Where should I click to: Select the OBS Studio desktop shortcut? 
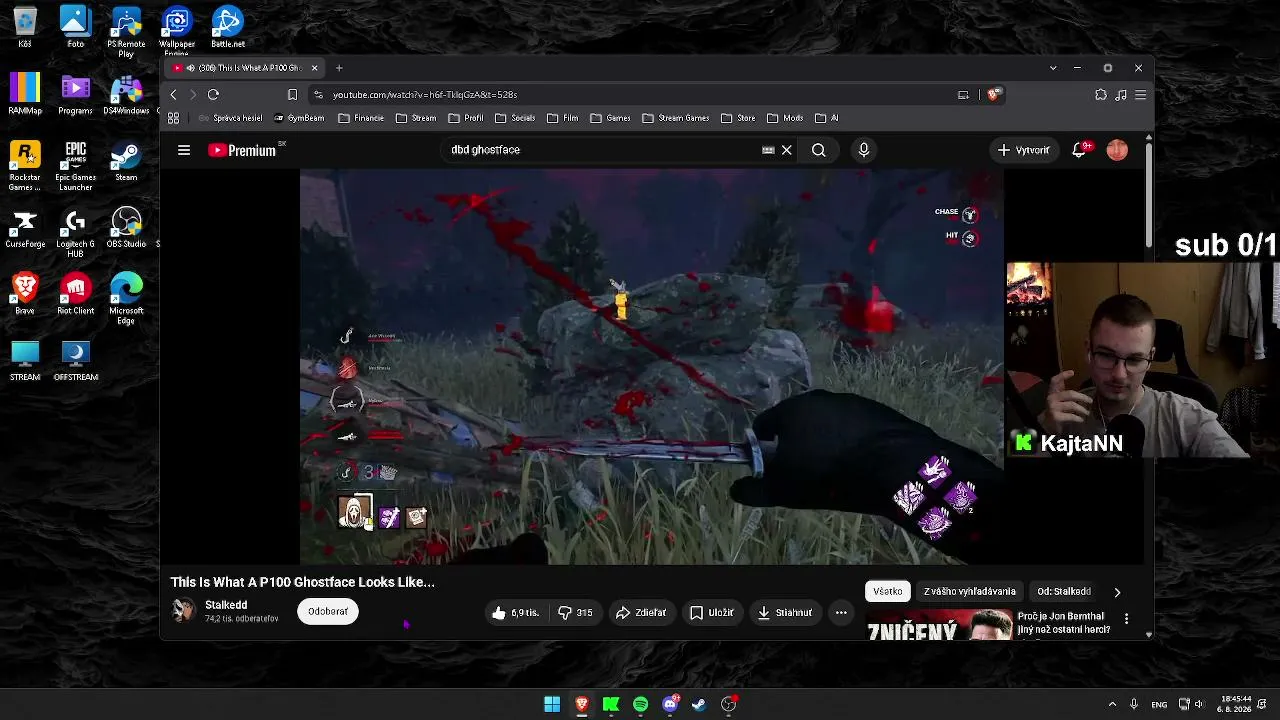pyautogui.click(x=126, y=228)
